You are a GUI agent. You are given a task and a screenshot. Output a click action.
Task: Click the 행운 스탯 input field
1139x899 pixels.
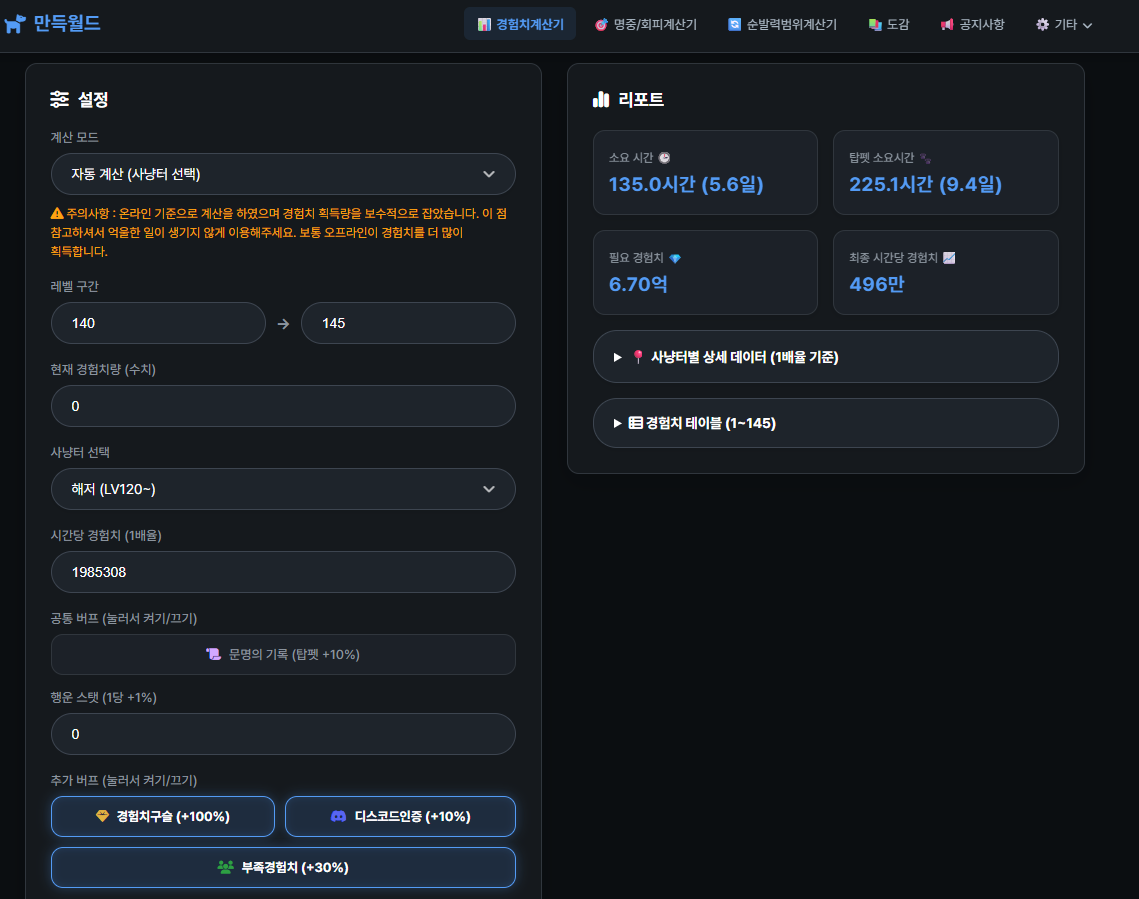283,734
